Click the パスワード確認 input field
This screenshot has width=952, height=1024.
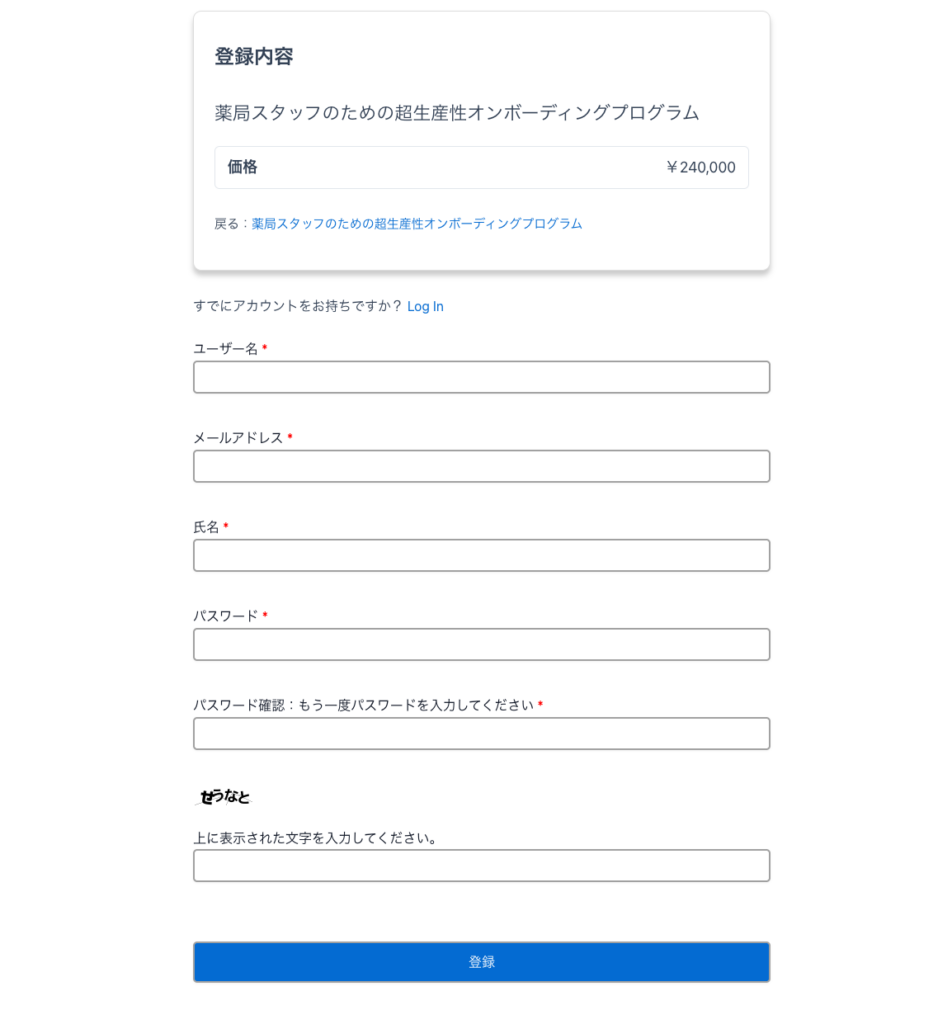(481, 733)
